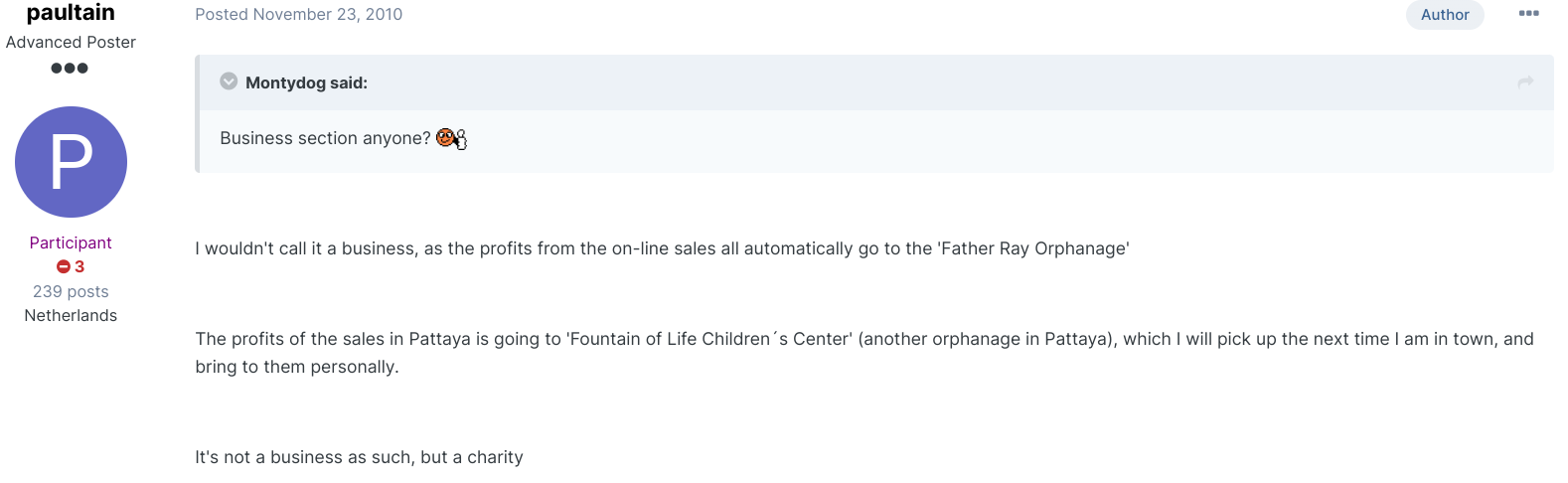Click the Netherlands location text
1568x483 pixels.
click(71, 315)
